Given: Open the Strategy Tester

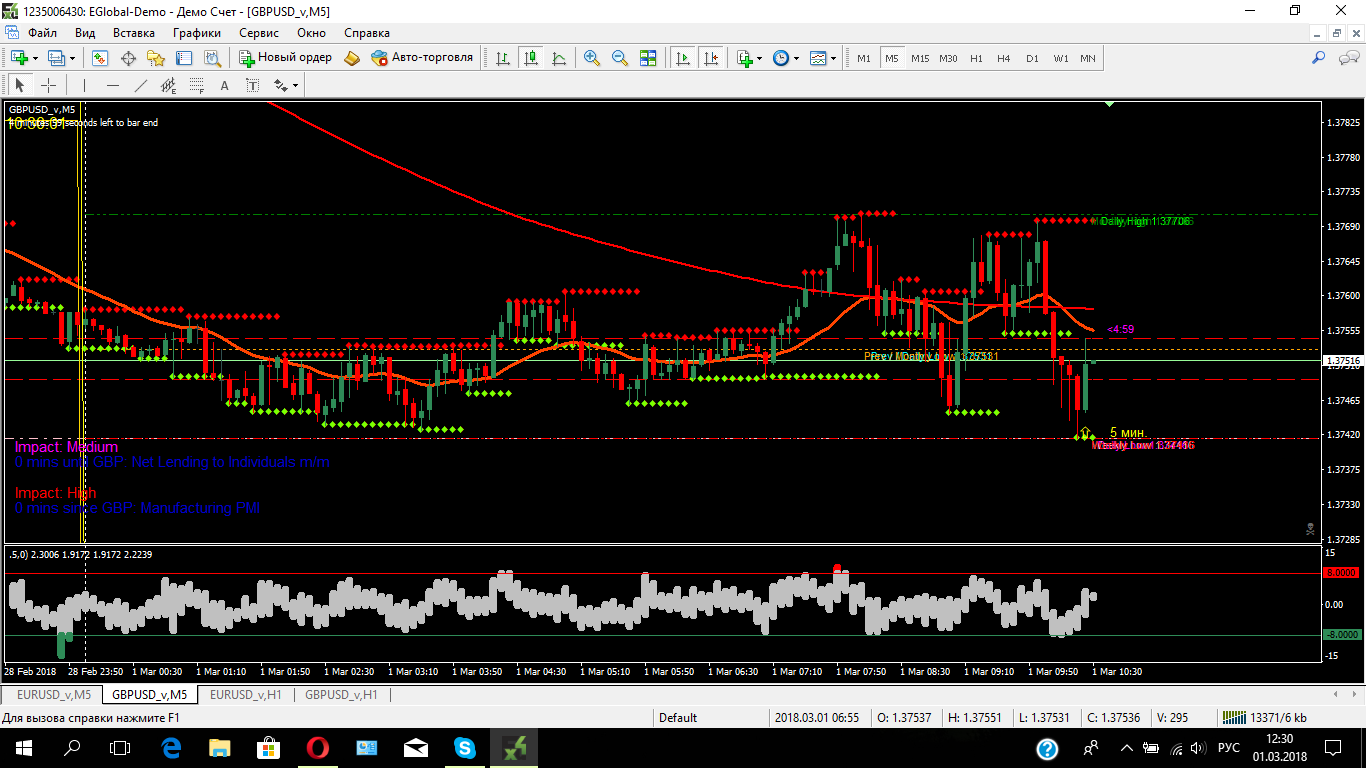Looking at the screenshot, I should pyautogui.click(x=212, y=58).
